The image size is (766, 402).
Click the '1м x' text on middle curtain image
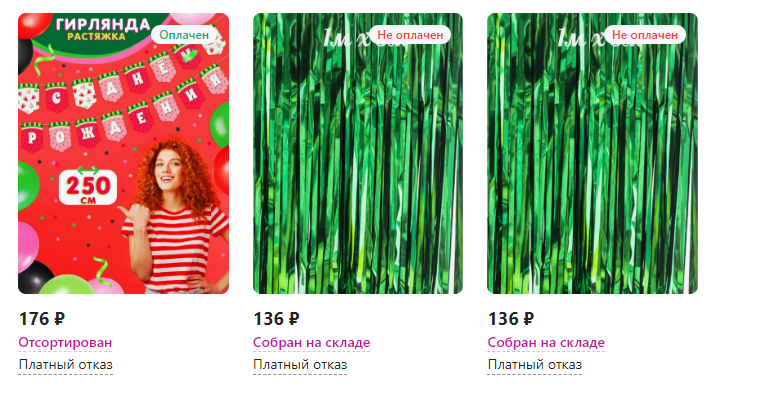click(x=346, y=38)
